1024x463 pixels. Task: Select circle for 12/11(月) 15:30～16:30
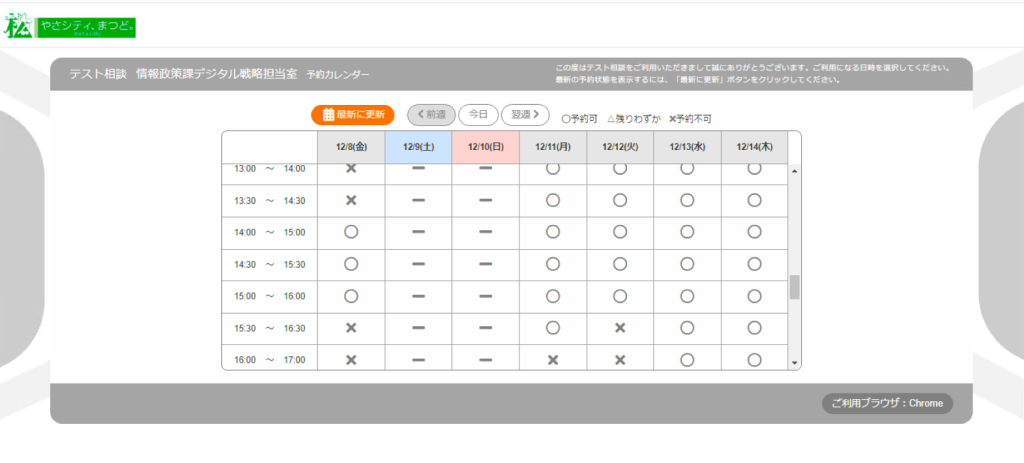[553, 328]
